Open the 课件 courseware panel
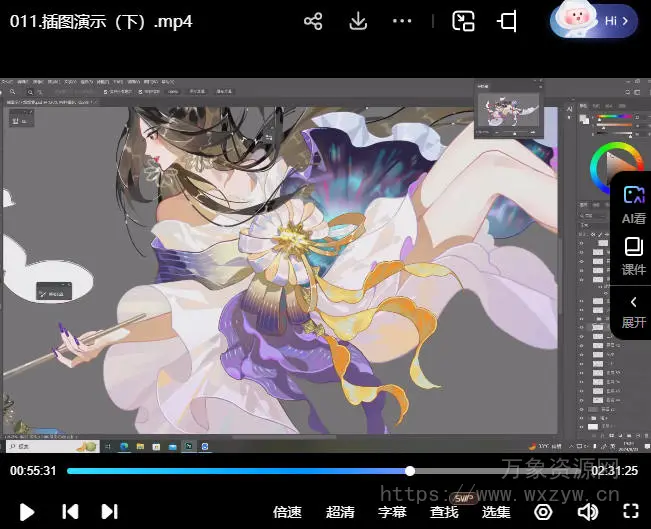This screenshot has width=651, height=529. pos(633,256)
